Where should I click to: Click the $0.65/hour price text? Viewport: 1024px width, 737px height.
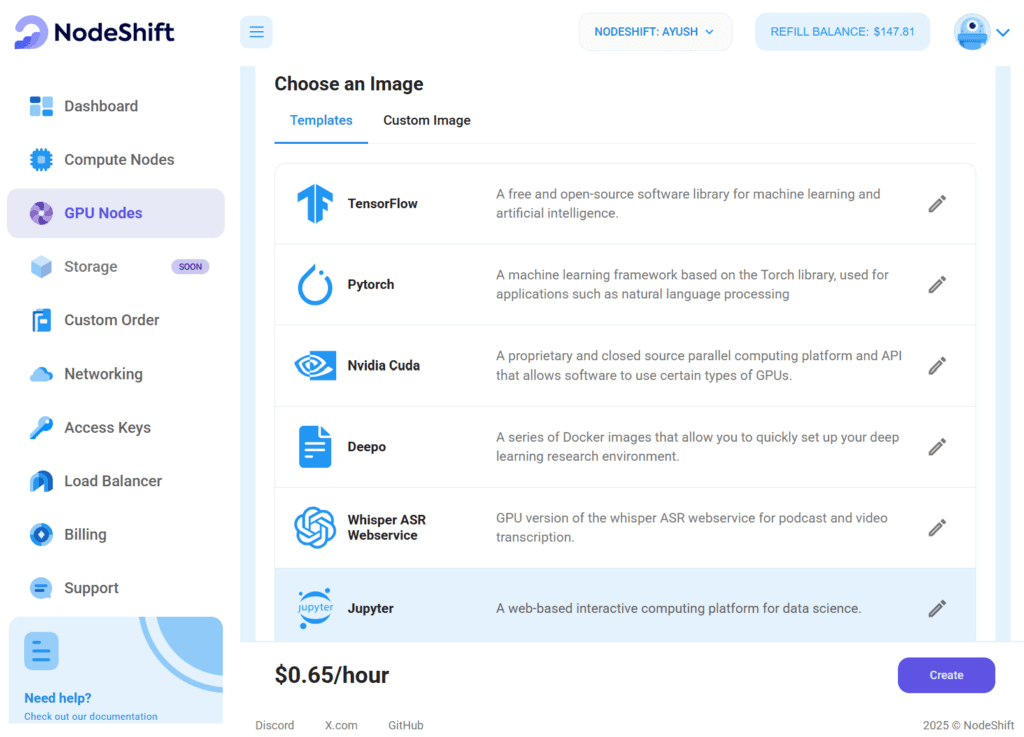click(x=332, y=675)
